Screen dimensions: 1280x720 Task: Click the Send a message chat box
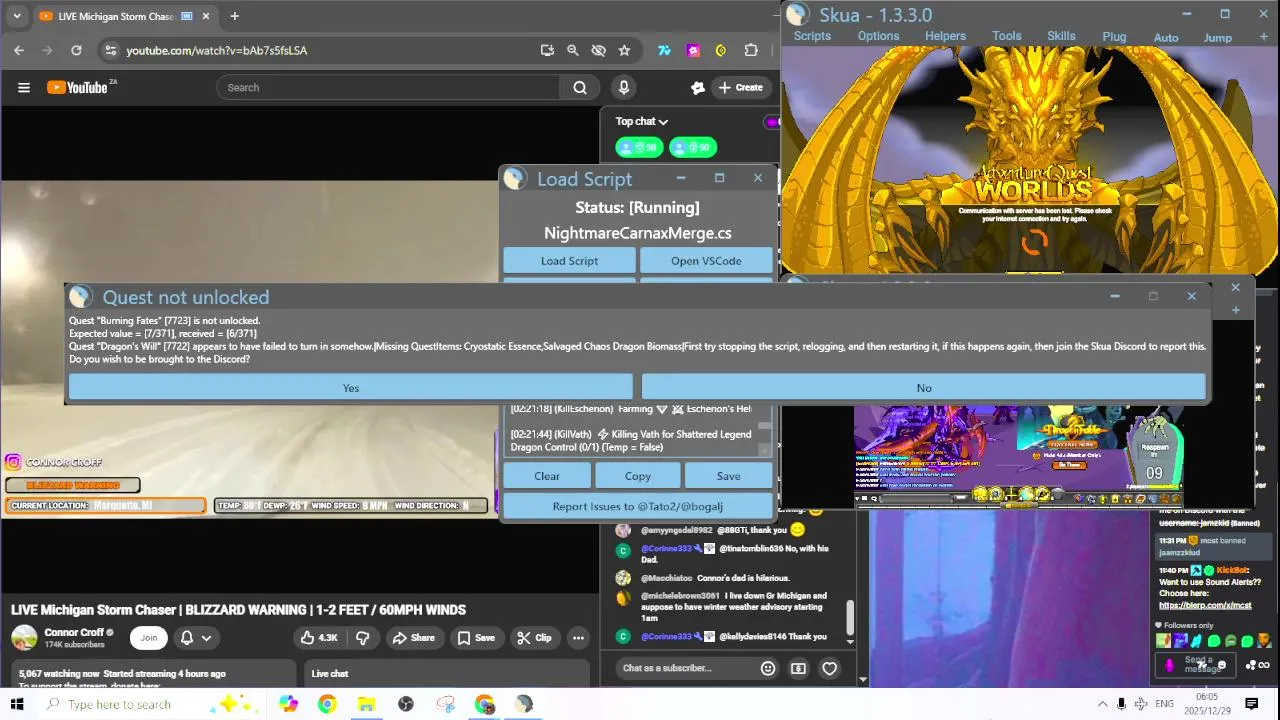click(x=1197, y=664)
